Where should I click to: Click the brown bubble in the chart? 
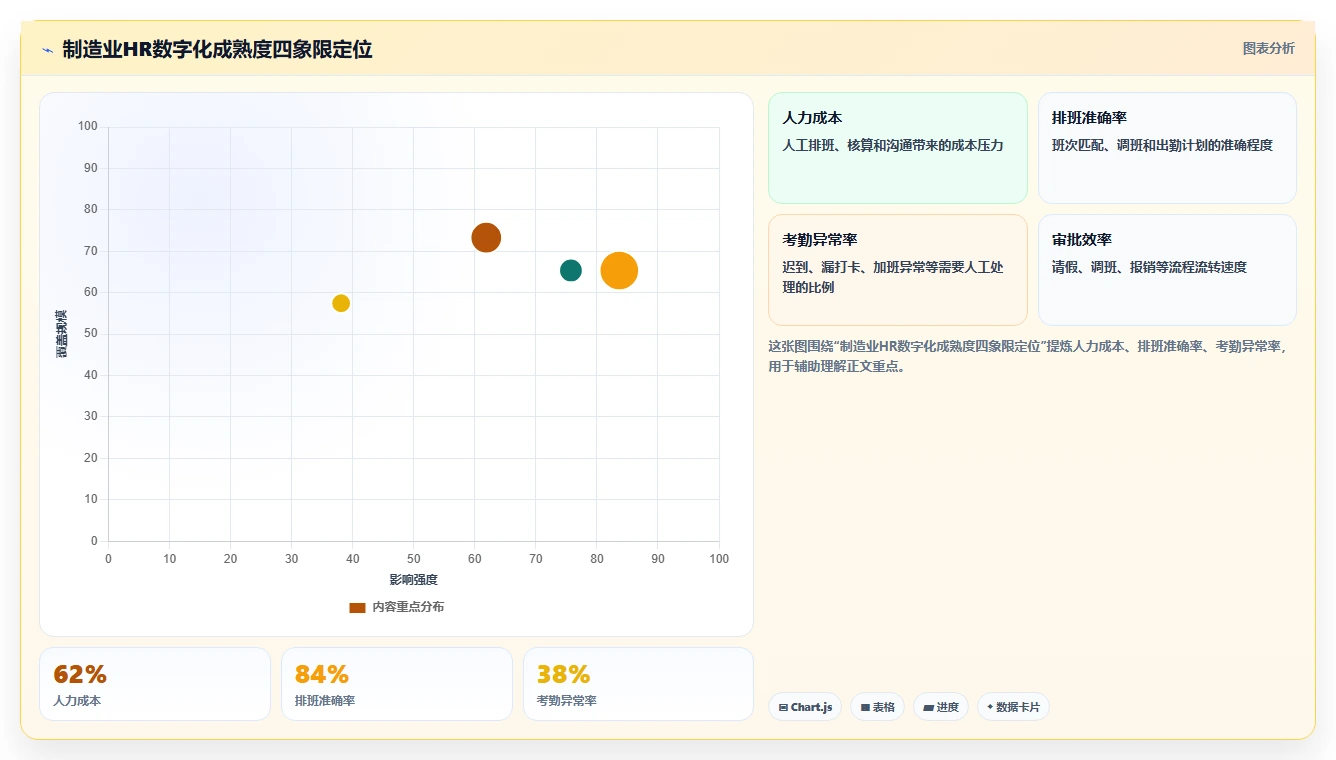[486, 238]
